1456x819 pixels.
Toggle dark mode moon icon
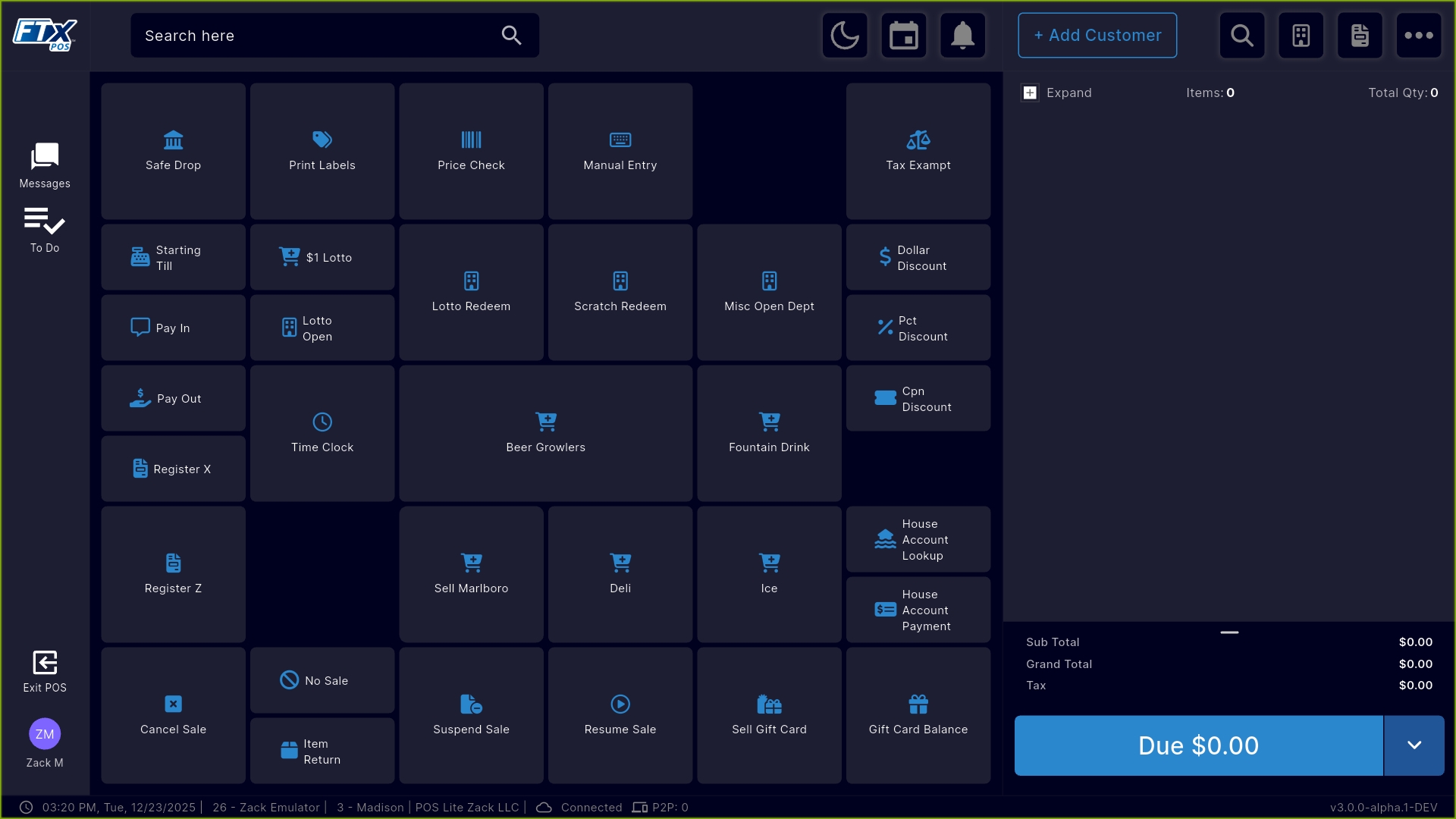845,36
